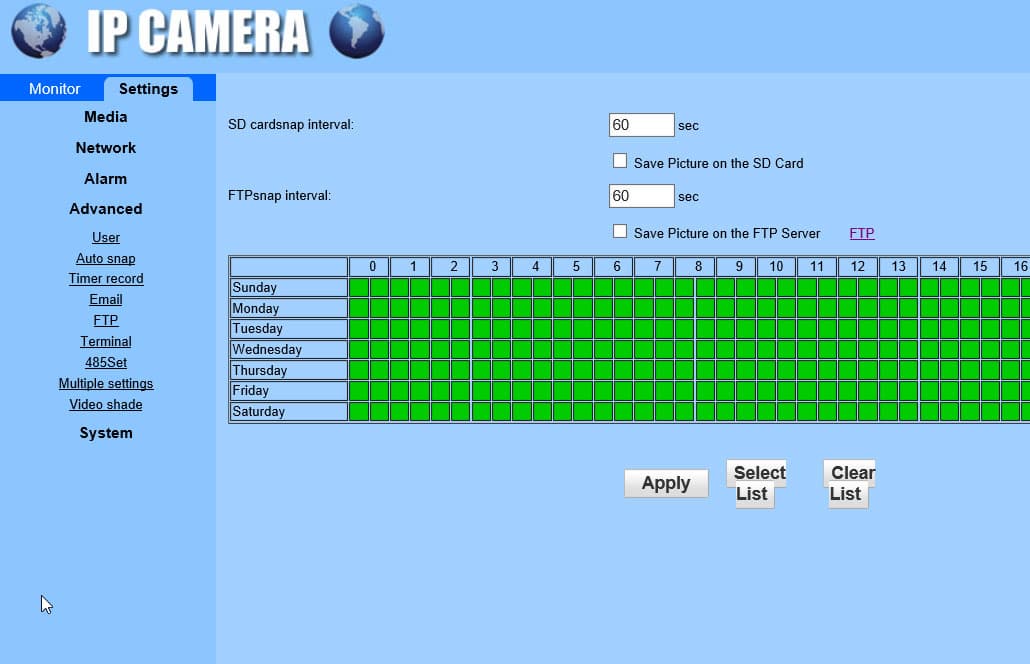Click the hour 10 column header
The image size is (1030, 664).
[776, 267]
